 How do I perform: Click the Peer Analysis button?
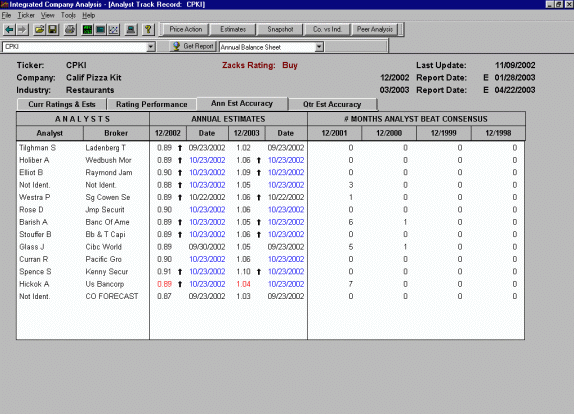pos(374,29)
